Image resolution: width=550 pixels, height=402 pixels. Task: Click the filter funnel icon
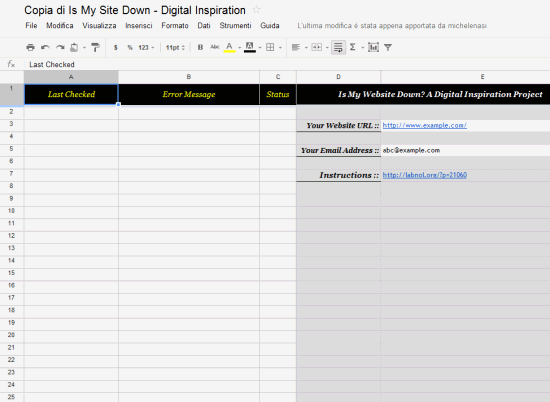point(388,47)
